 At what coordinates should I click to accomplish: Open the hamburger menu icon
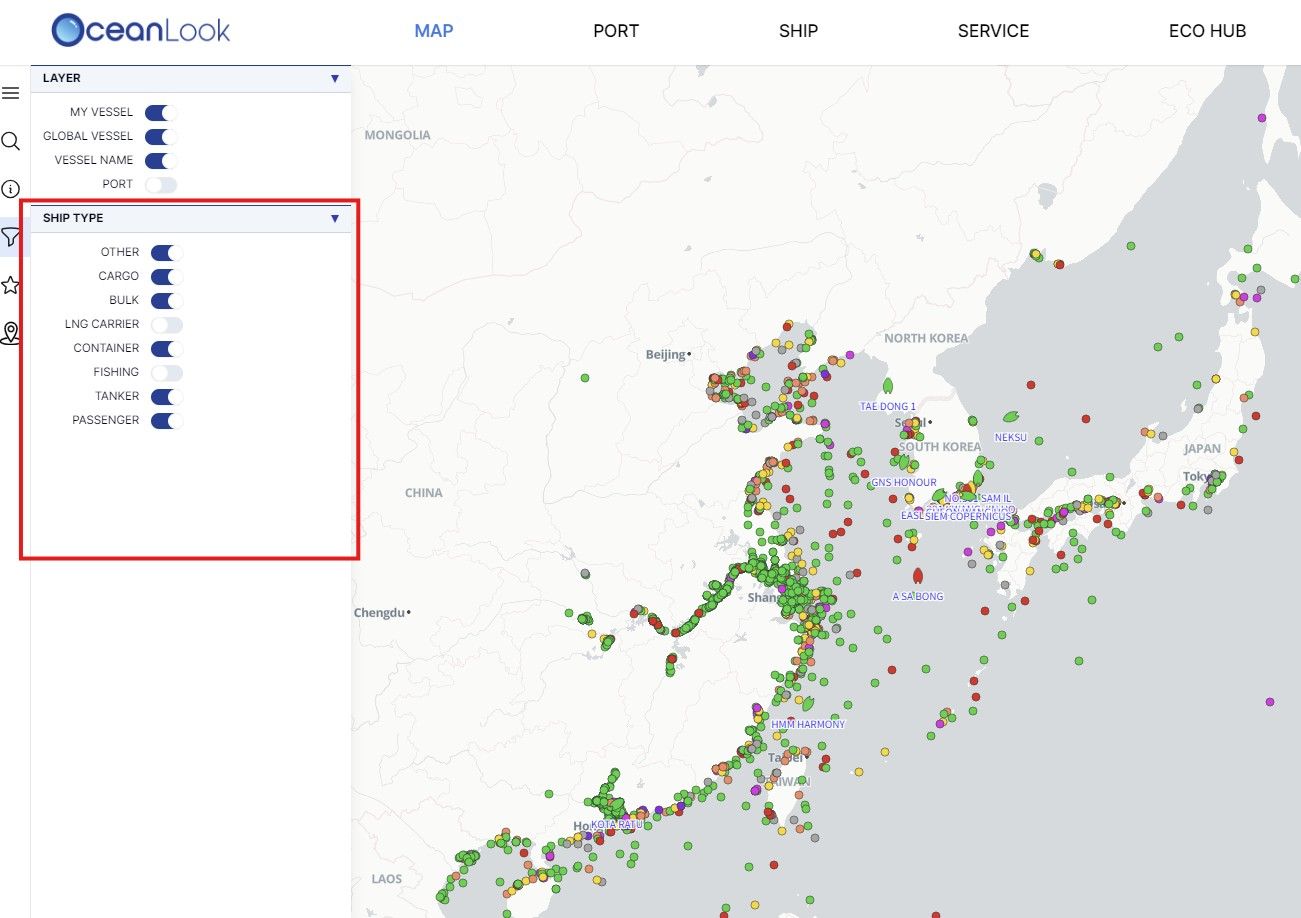click(x=11, y=93)
